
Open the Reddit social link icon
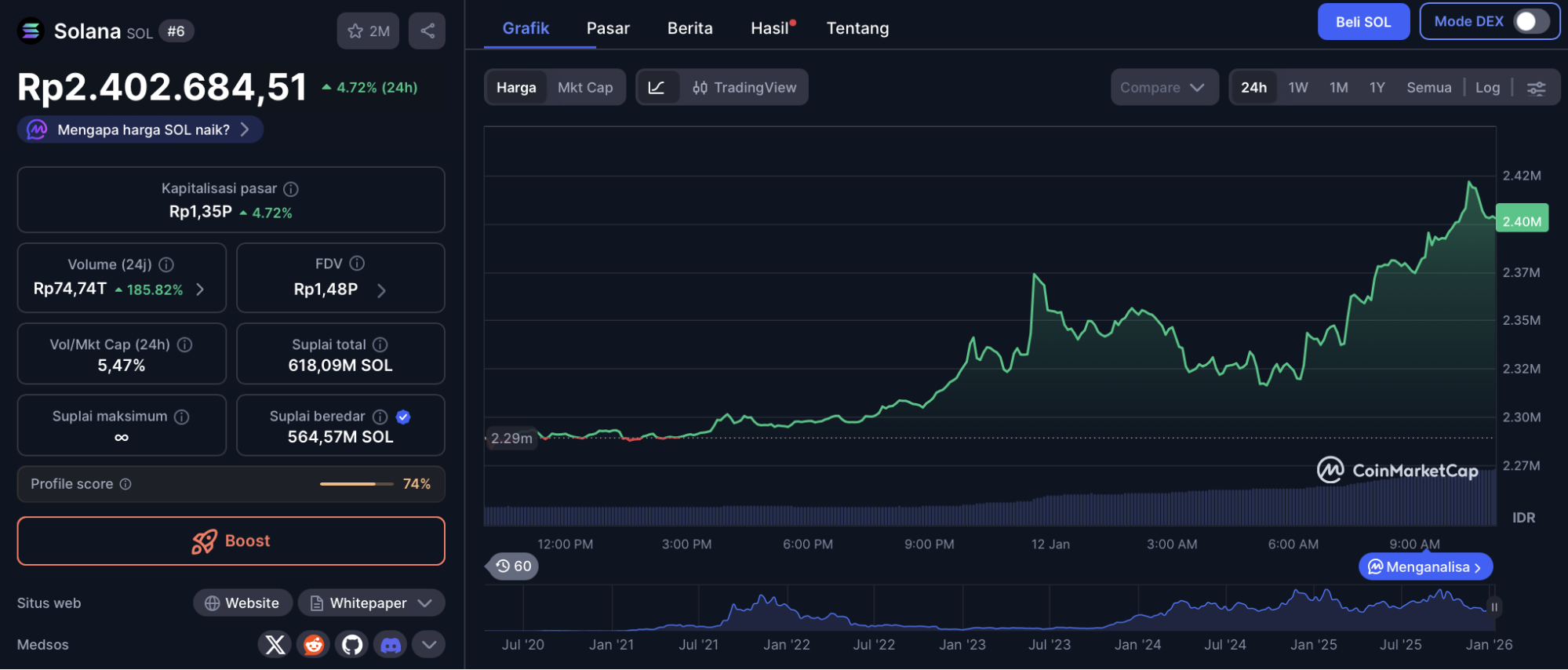click(314, 645)
